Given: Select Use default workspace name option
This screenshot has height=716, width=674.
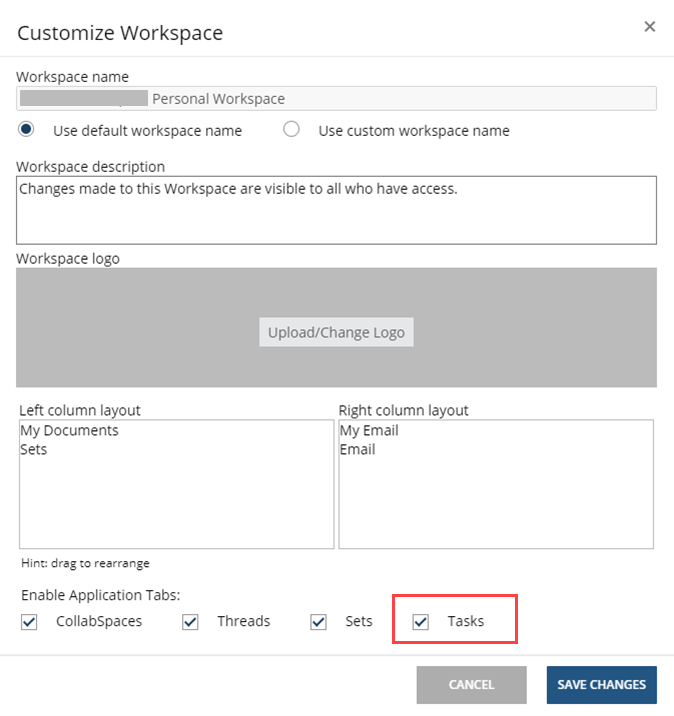Looking at the screenshot, I should point(27,130).
